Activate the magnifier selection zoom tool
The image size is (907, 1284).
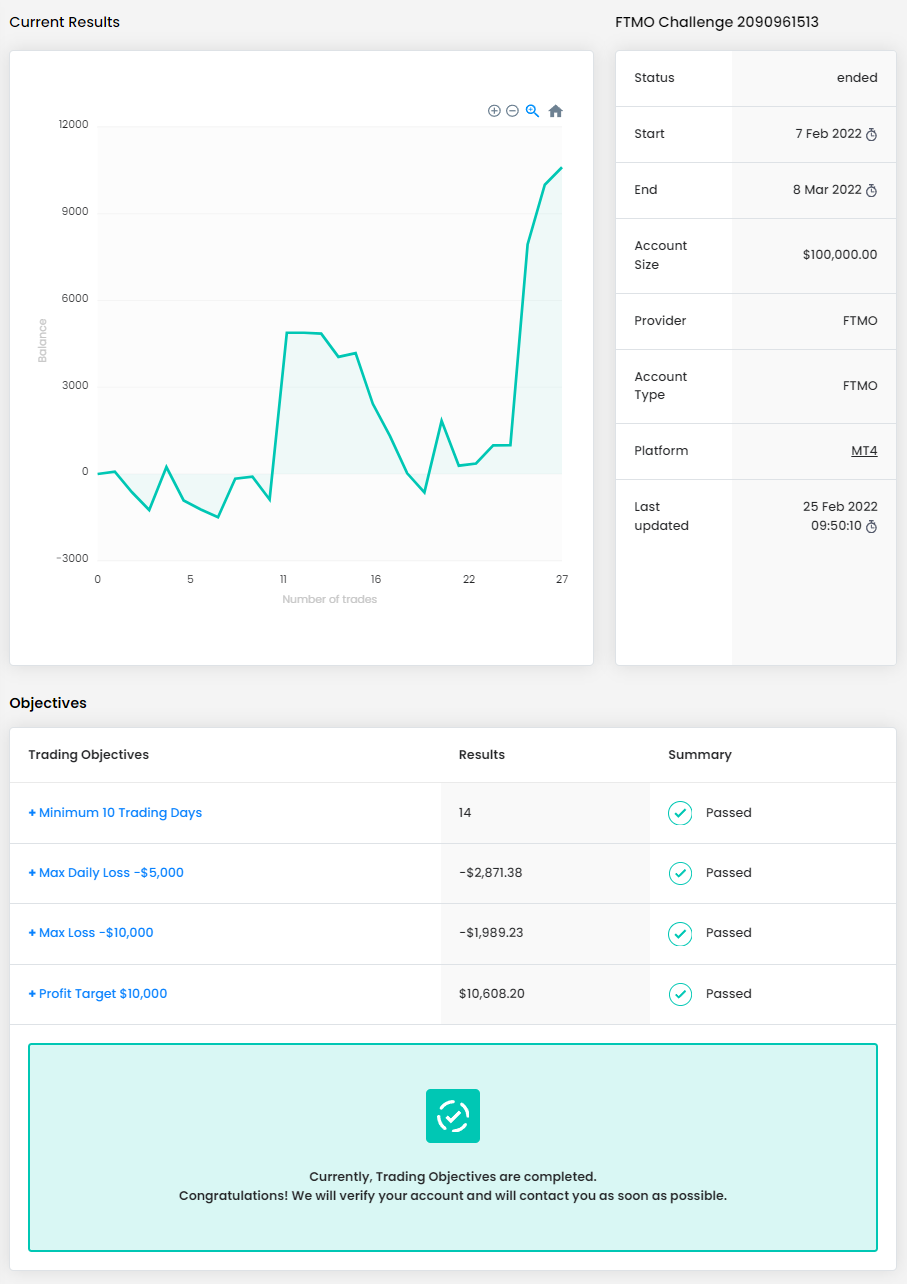pos(533,111)
